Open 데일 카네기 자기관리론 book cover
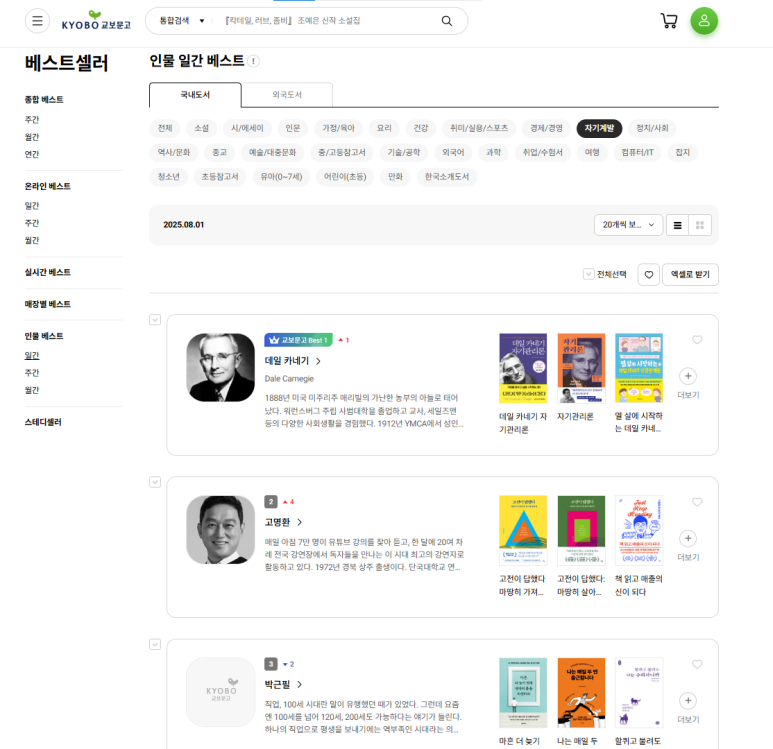773x749 pixels. [523, 368]
